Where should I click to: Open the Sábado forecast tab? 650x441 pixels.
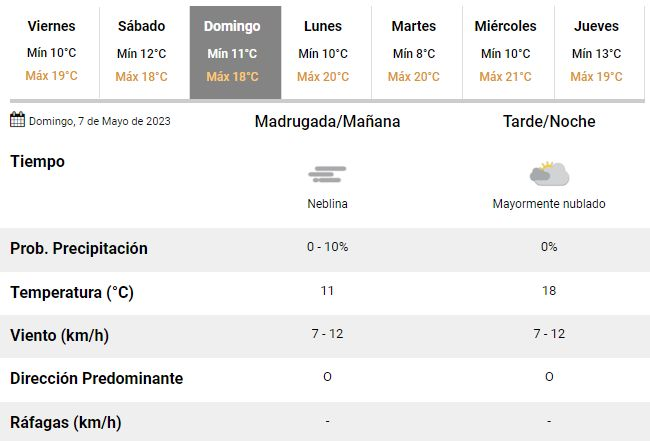coord(141,51)
